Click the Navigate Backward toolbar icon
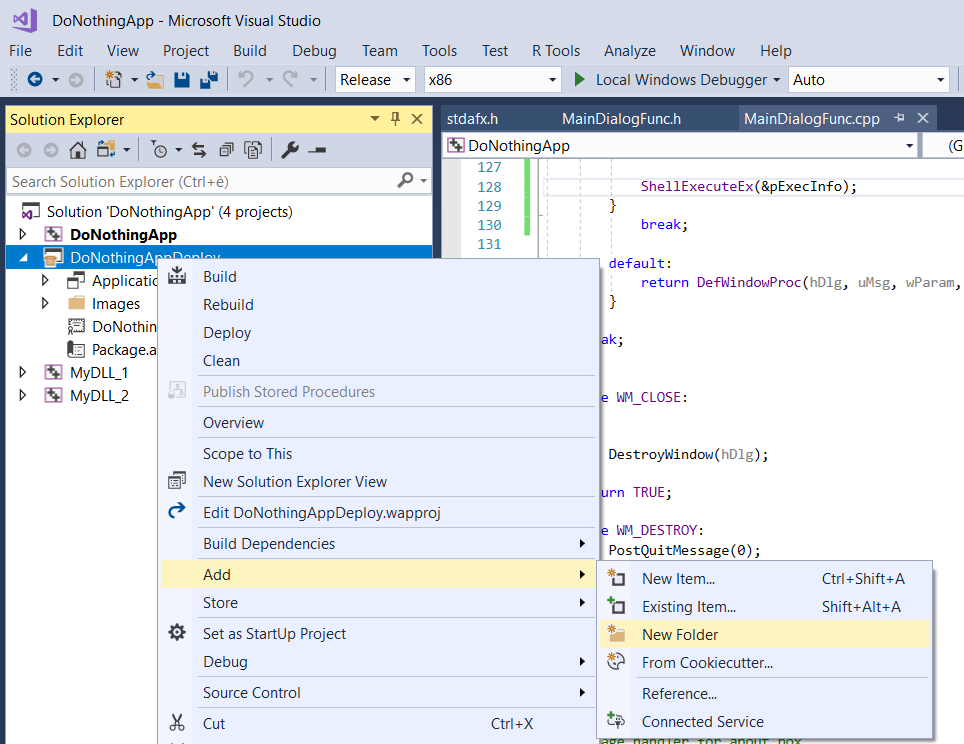The image size is (964, 744). click(x=35, y=79)
